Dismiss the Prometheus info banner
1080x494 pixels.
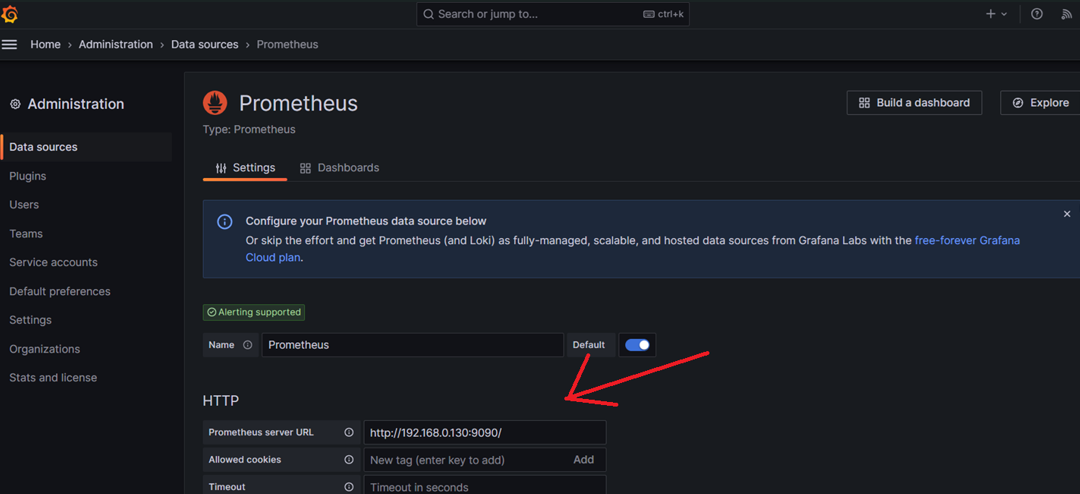coord(1067,214)
